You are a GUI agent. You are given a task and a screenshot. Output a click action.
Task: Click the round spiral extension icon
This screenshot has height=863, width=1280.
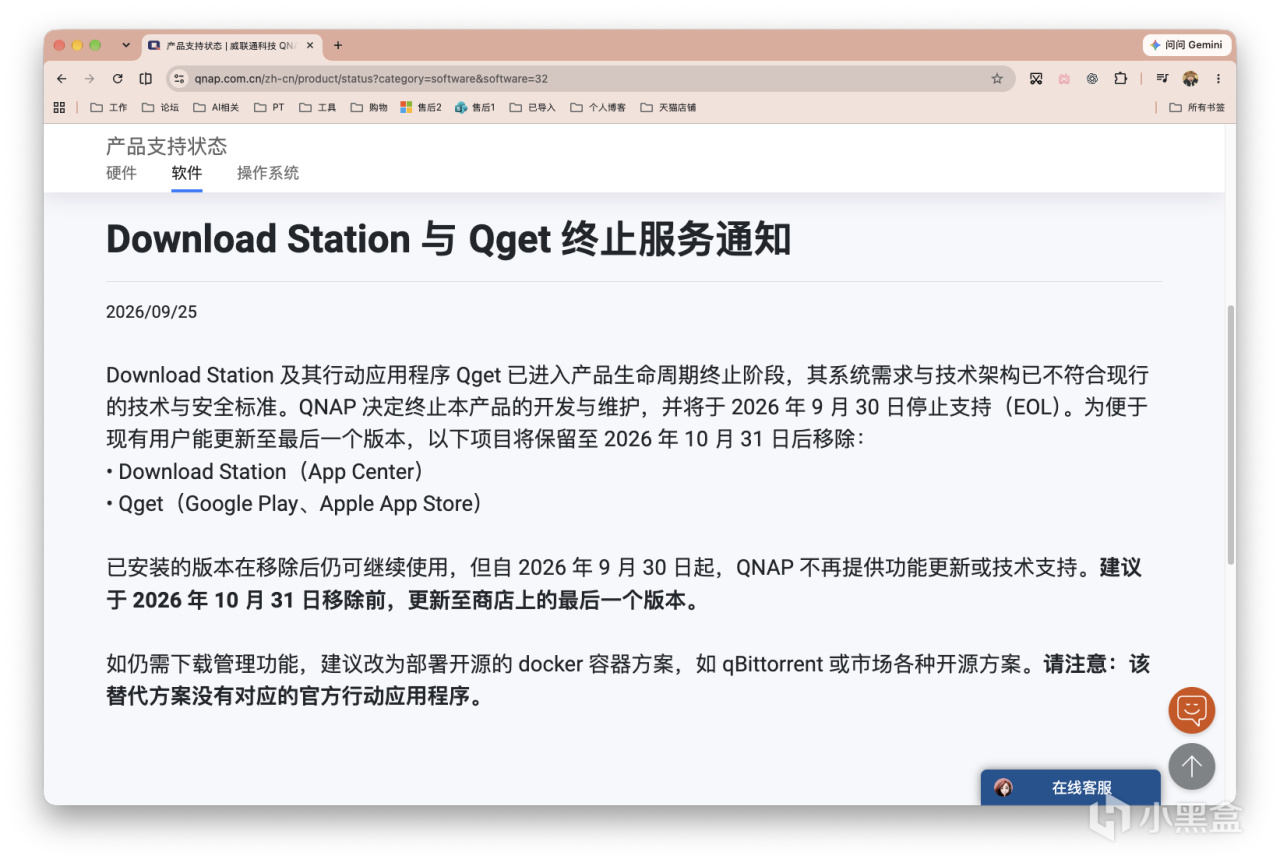click(x=1092, y=79)
